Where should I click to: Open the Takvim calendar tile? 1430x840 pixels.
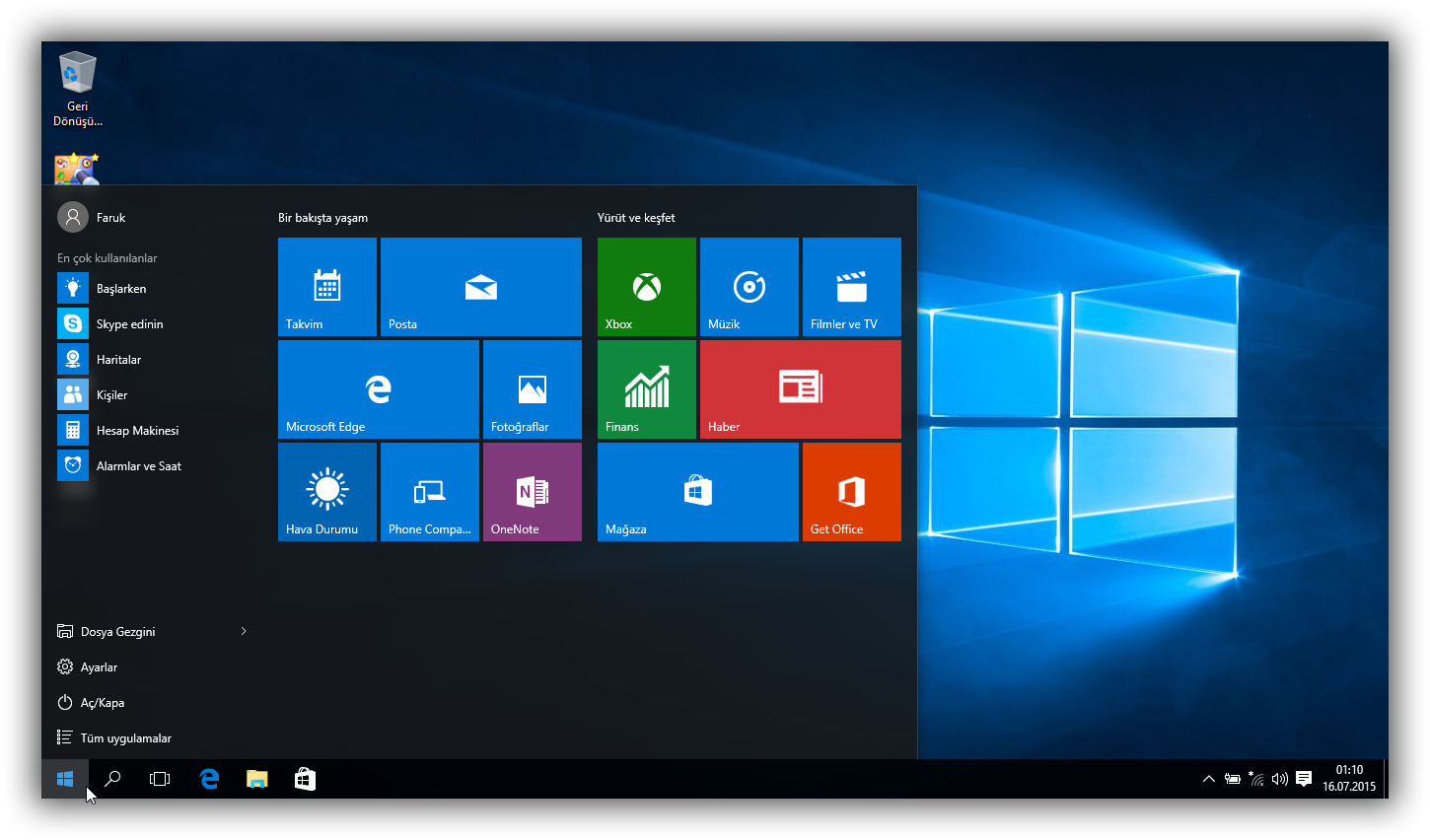[x=326, y=287]
